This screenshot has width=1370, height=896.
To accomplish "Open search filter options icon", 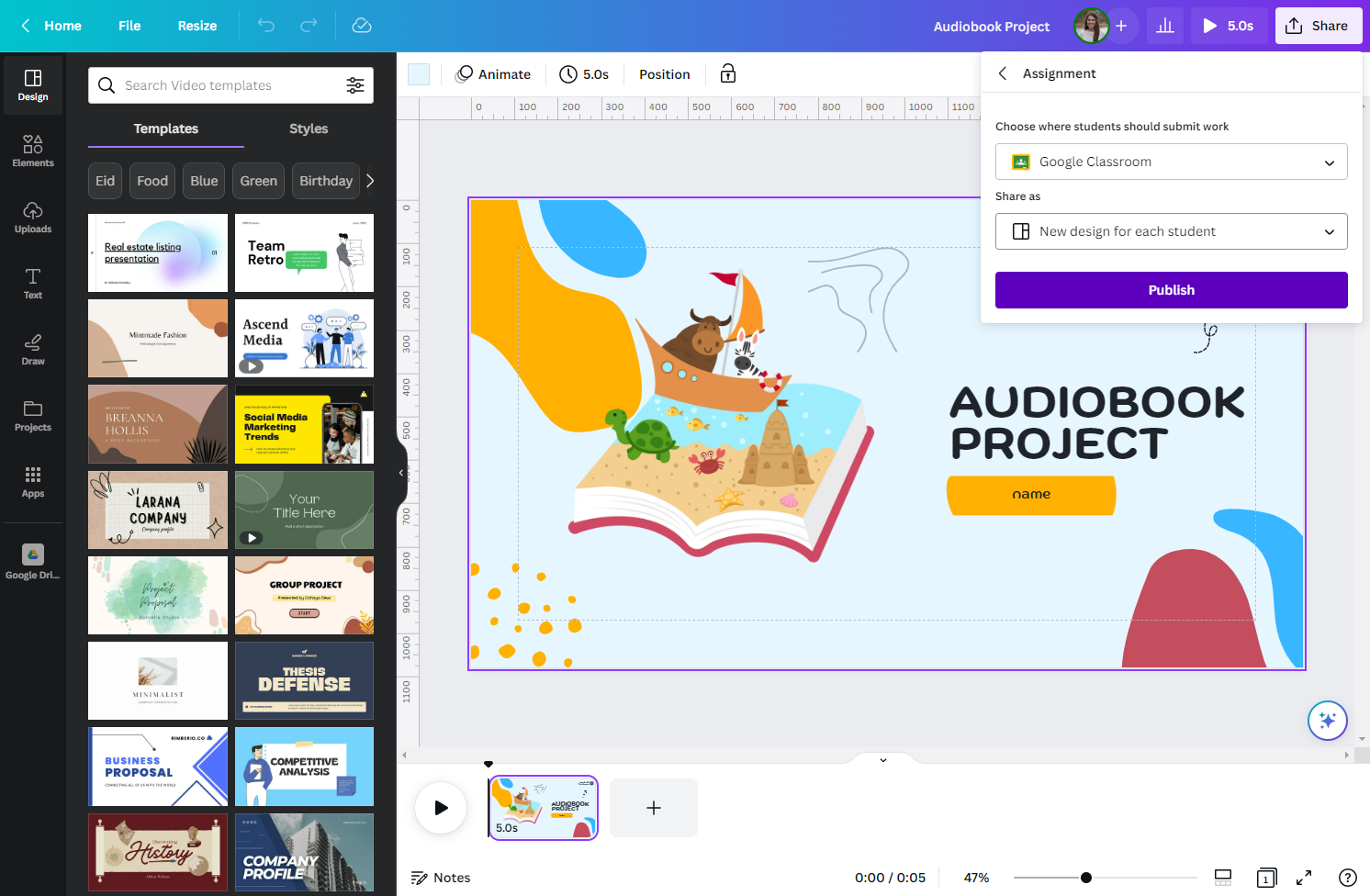I will point(355,85).
